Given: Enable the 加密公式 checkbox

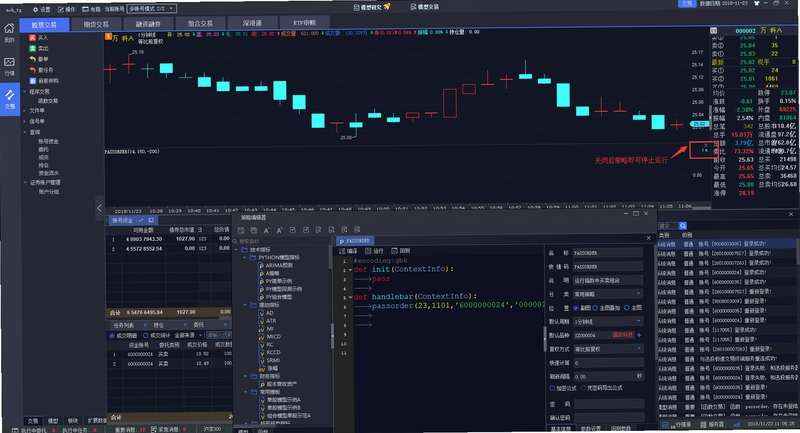Looking at the screenshot, I should (x=552, y=388).
